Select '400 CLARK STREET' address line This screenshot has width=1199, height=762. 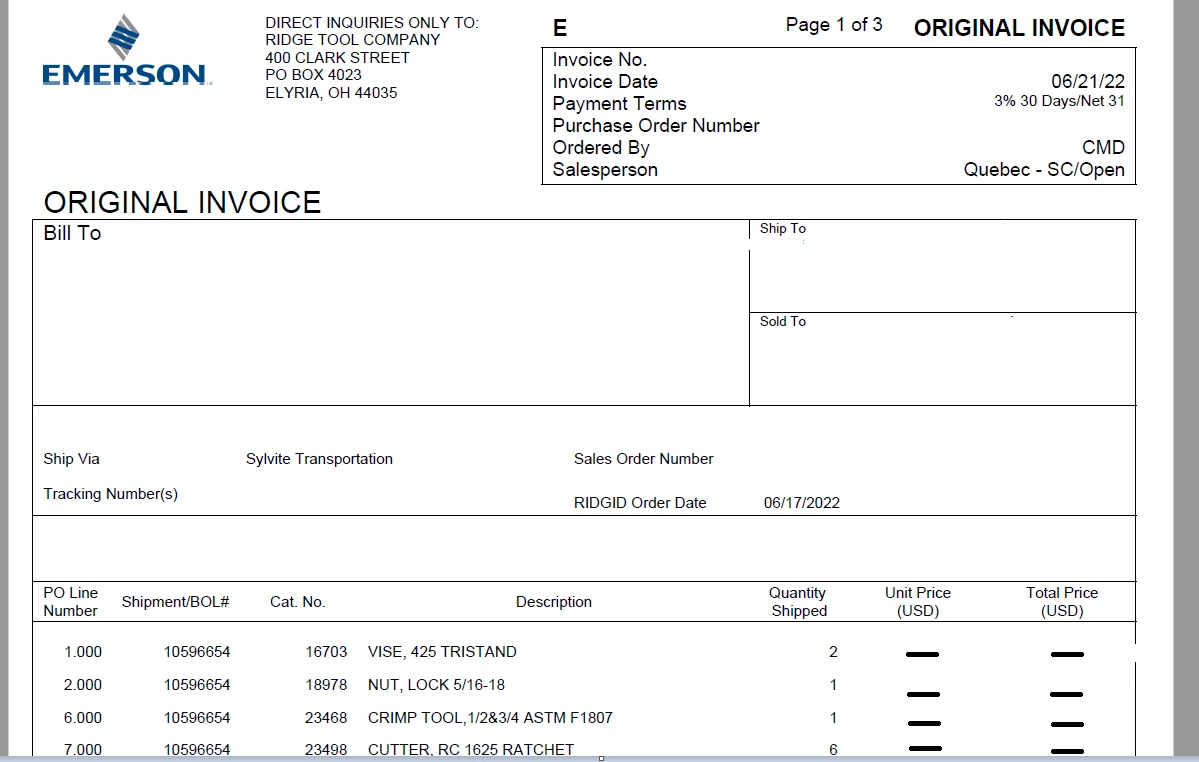pos(337,57)
